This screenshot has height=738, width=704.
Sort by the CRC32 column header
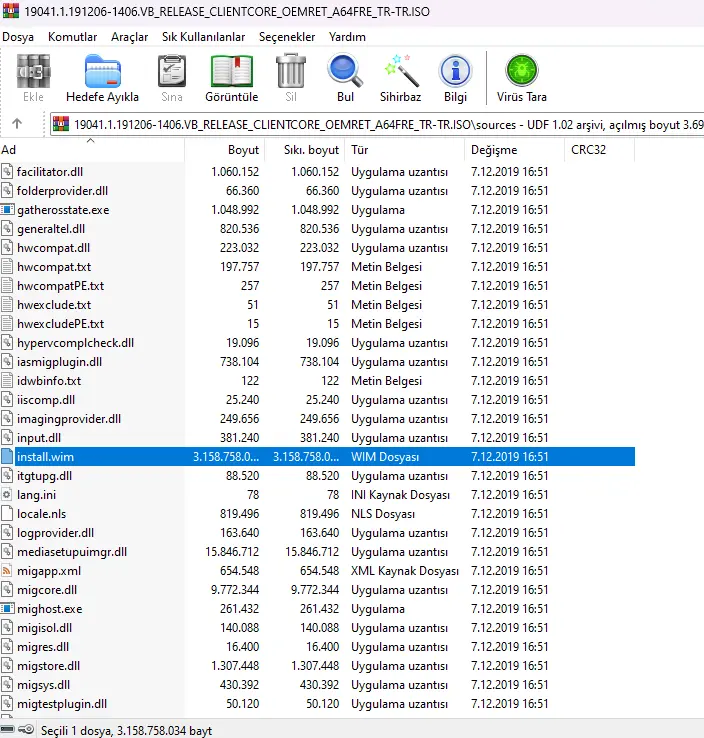click(599, 150)
